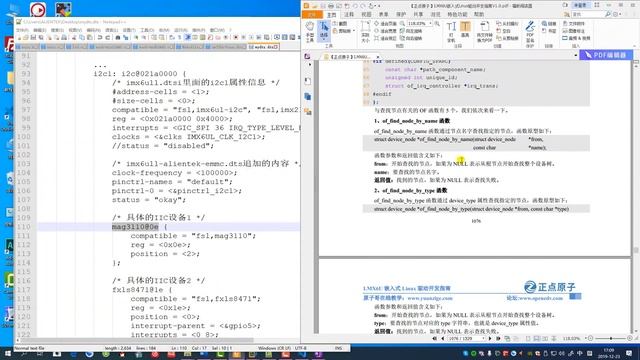
Task: Click the PDF Editor button
Action: click(606, 55)
